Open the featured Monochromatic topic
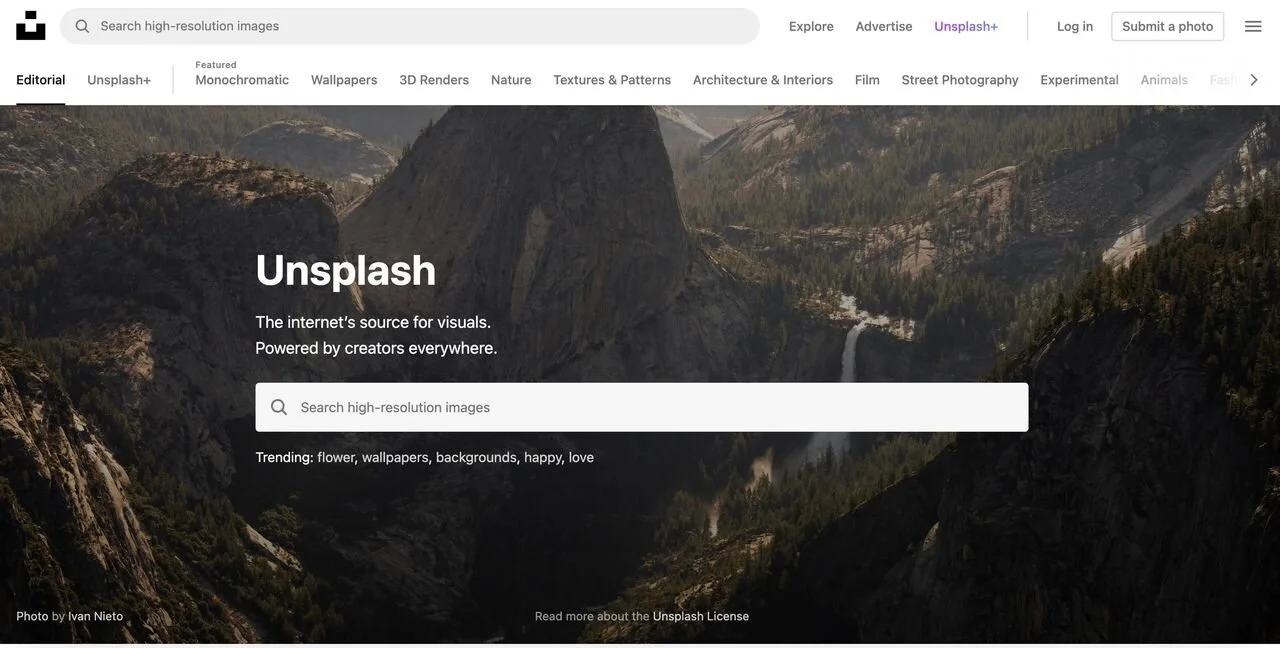Viewport: 1280px width, 648px height. click(x=242, y=80)
